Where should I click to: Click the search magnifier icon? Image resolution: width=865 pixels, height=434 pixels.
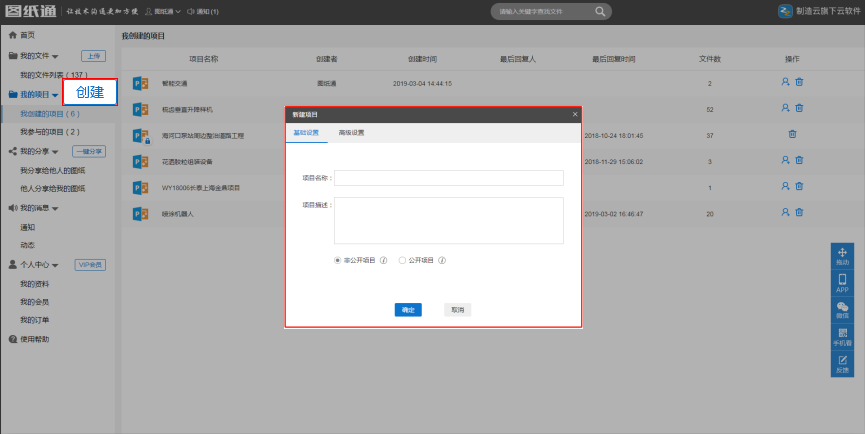coord(600,12)
